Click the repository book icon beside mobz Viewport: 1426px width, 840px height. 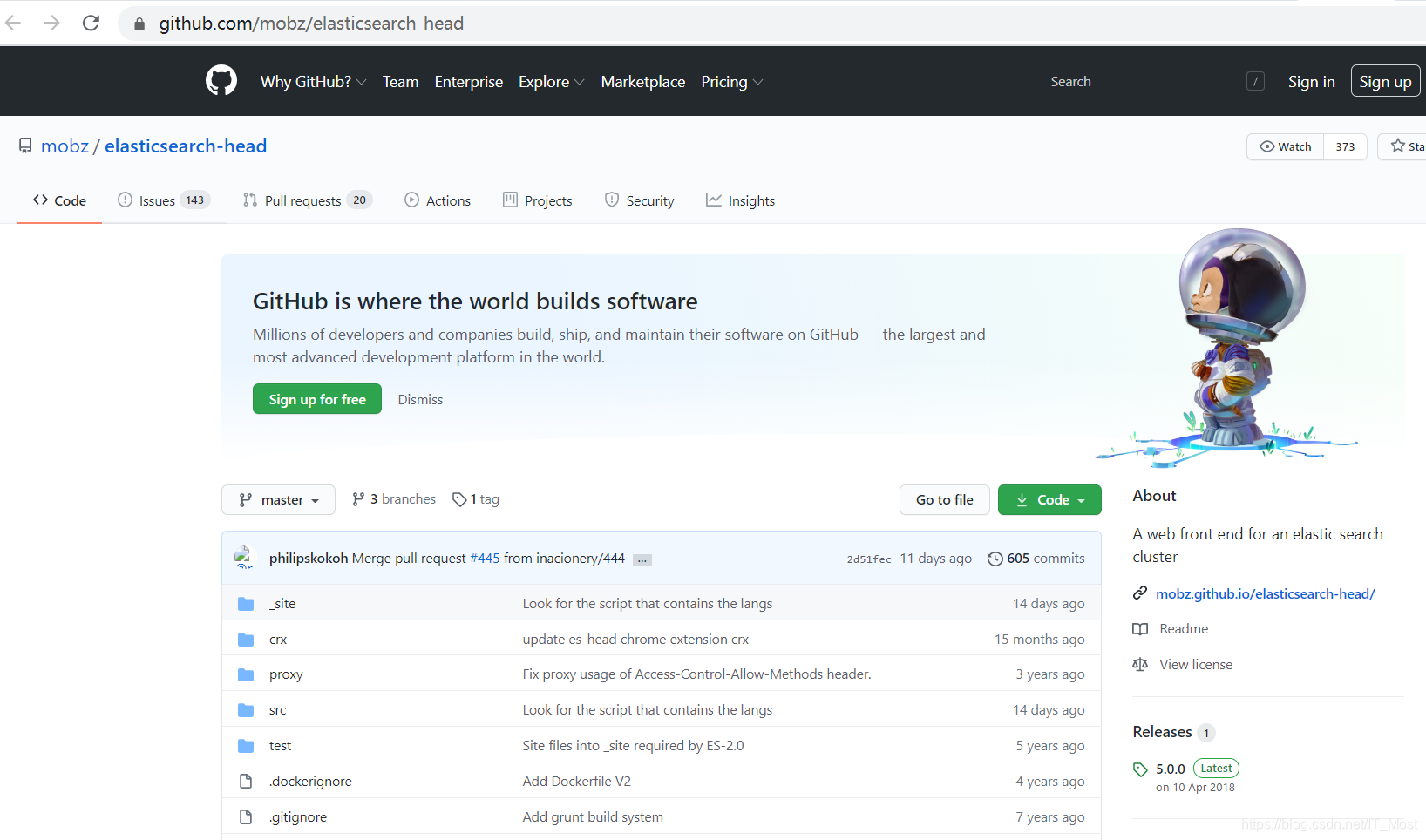pos(25,146)
